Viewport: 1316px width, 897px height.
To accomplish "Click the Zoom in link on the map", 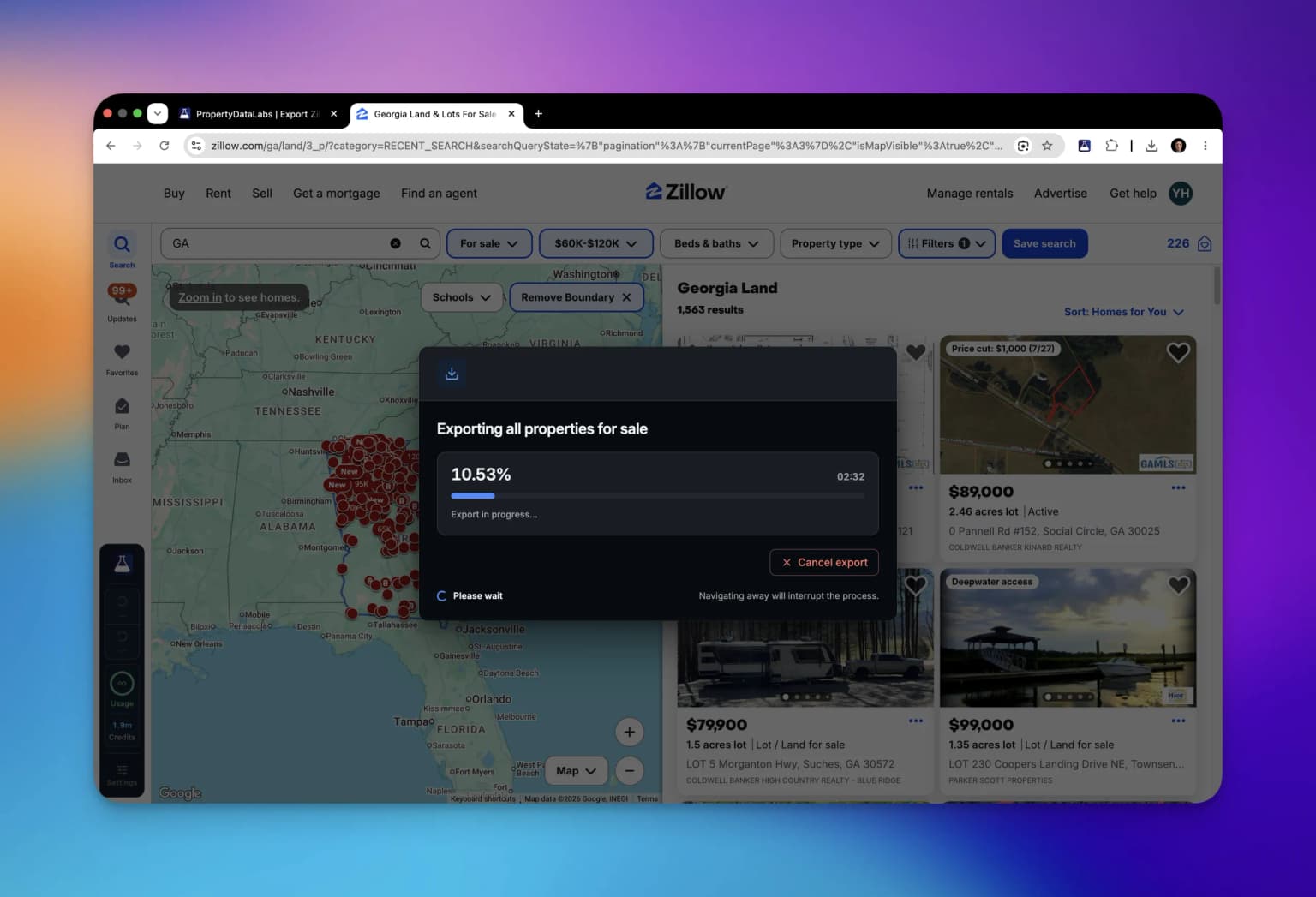I will (200, 297).
